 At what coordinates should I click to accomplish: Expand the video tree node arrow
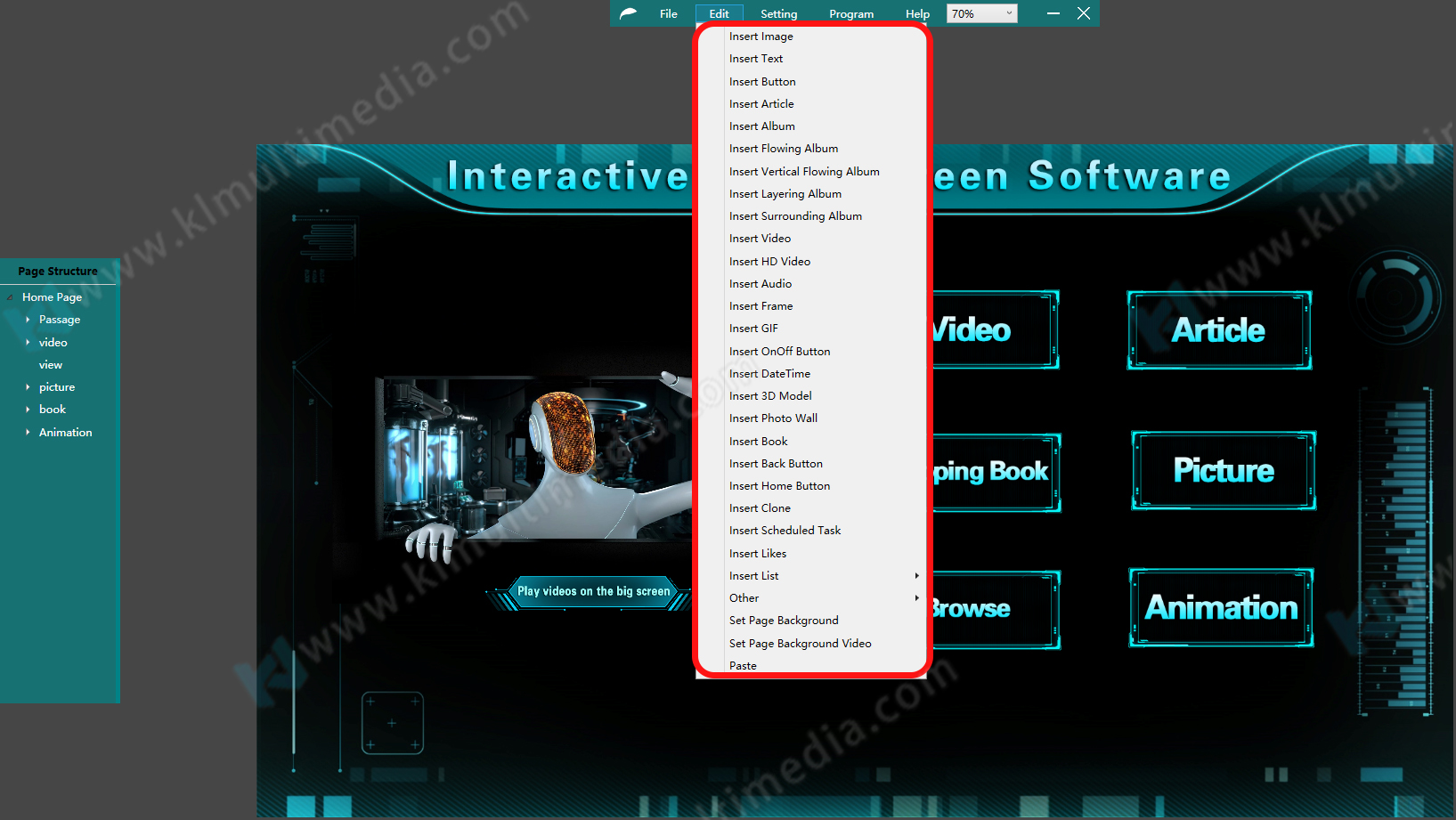pos(28,343)
